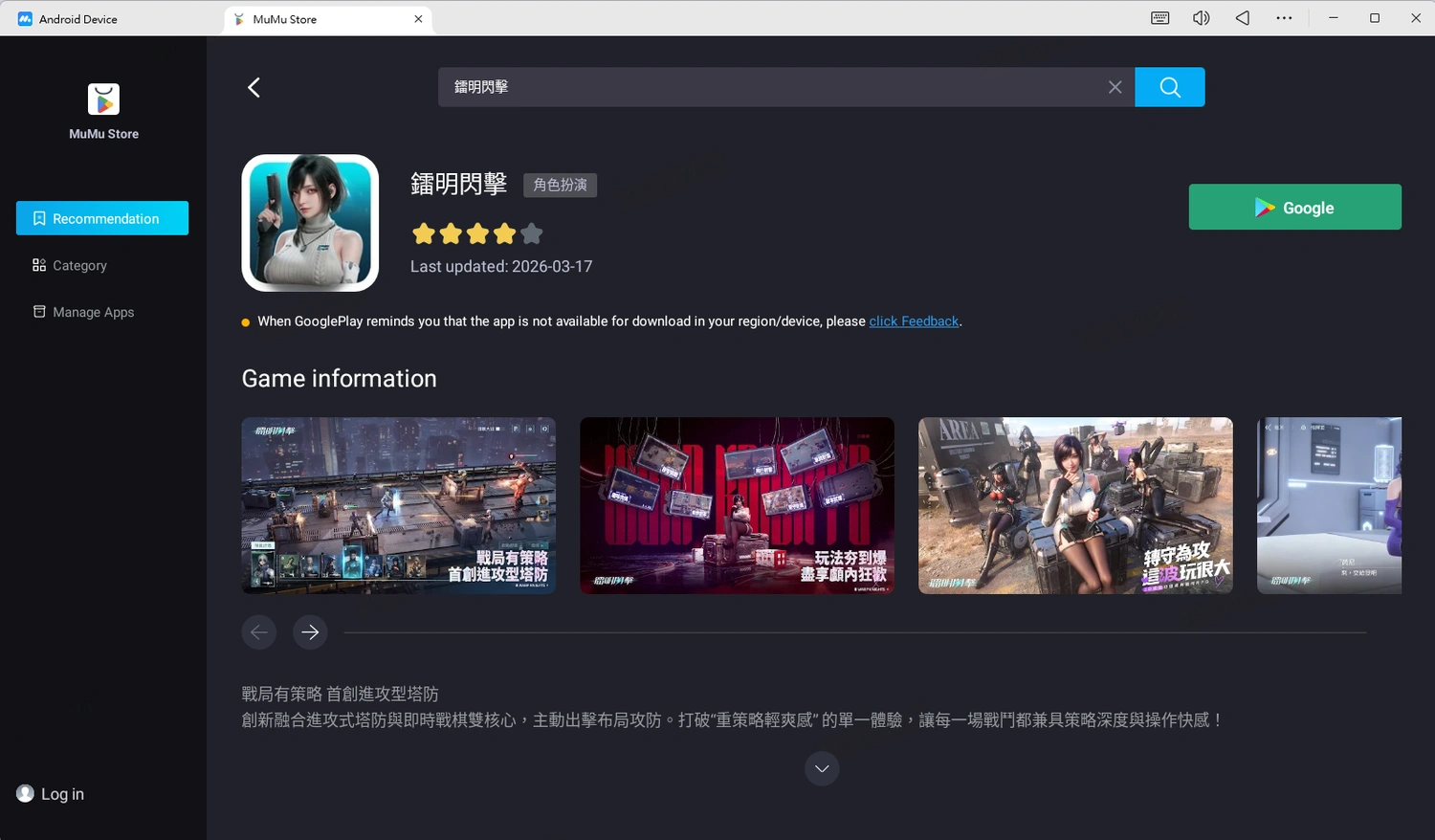Click the fifth rating star

[x=532, y=232]
